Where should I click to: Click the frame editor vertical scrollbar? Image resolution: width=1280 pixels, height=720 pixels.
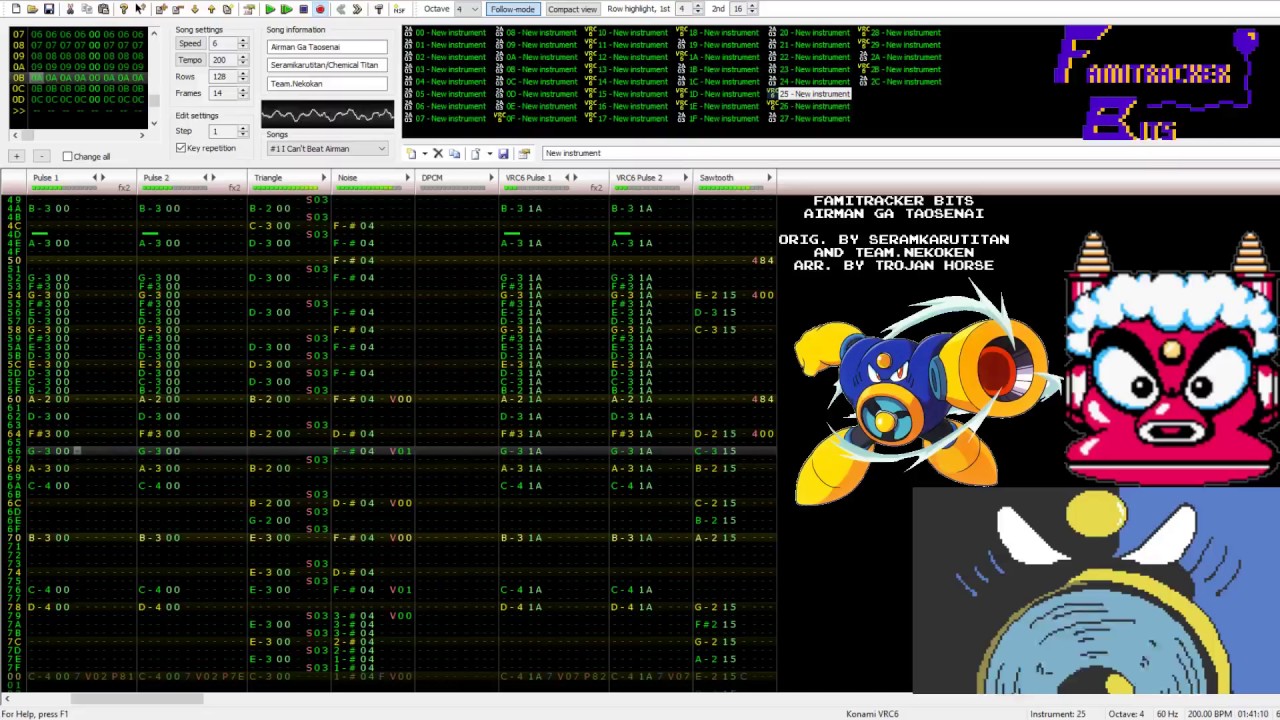click(x=153, y=78)
